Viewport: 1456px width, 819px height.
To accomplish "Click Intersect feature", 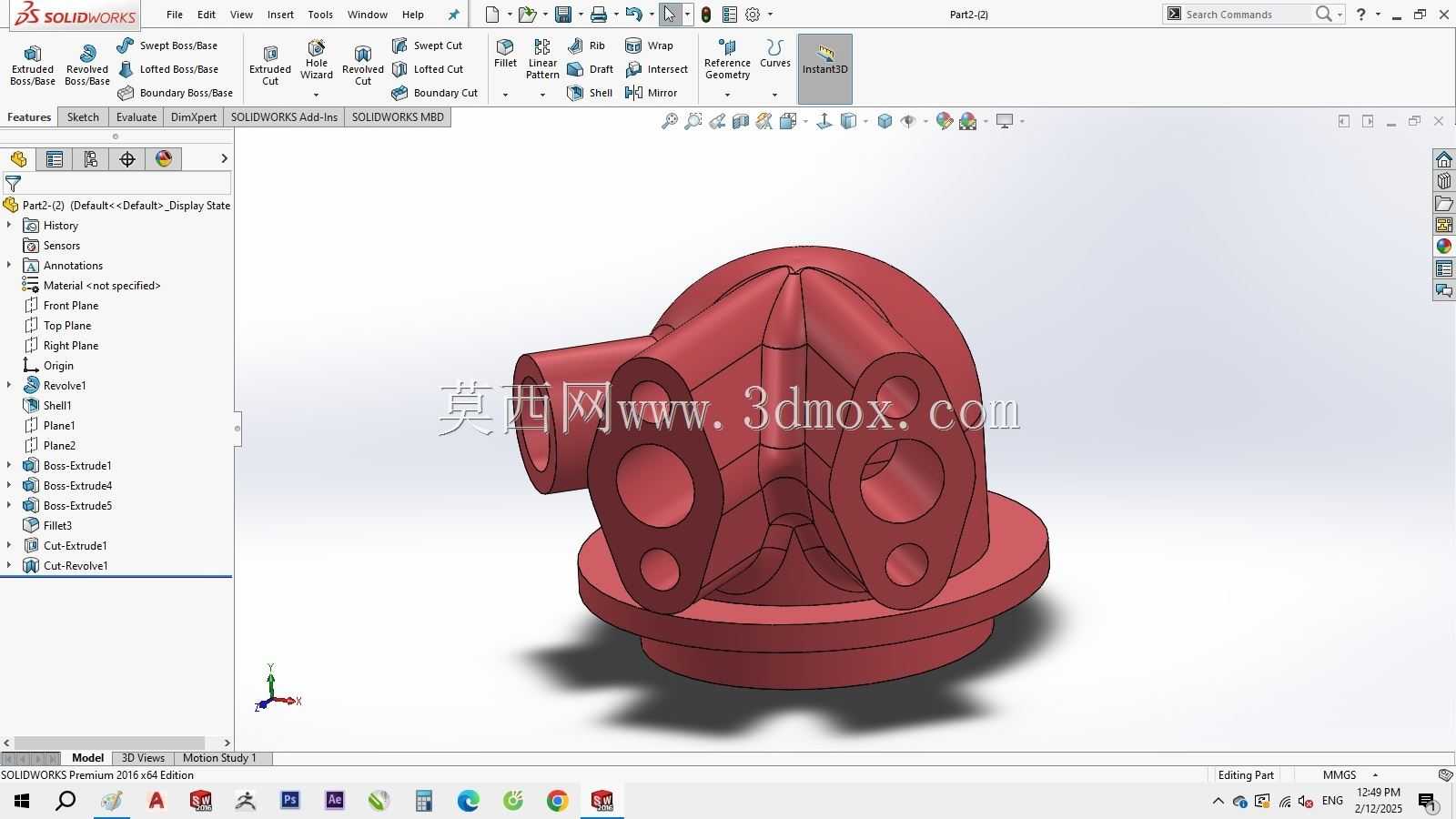I will click(657, 69).
